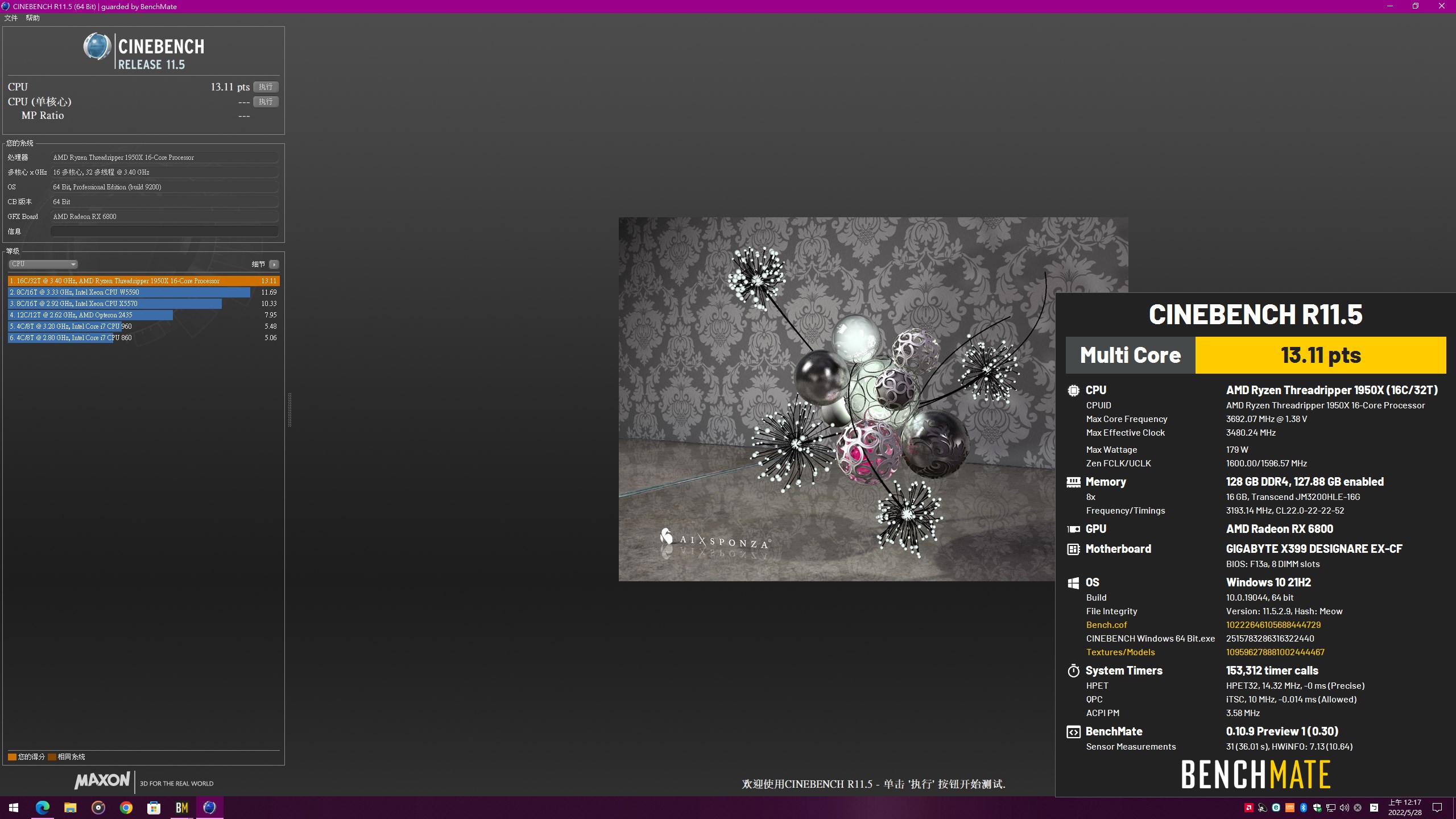Open File Explorer from taskbar
The width and height of the screenshot is (1456, 819).
click(x=70, y=808)
